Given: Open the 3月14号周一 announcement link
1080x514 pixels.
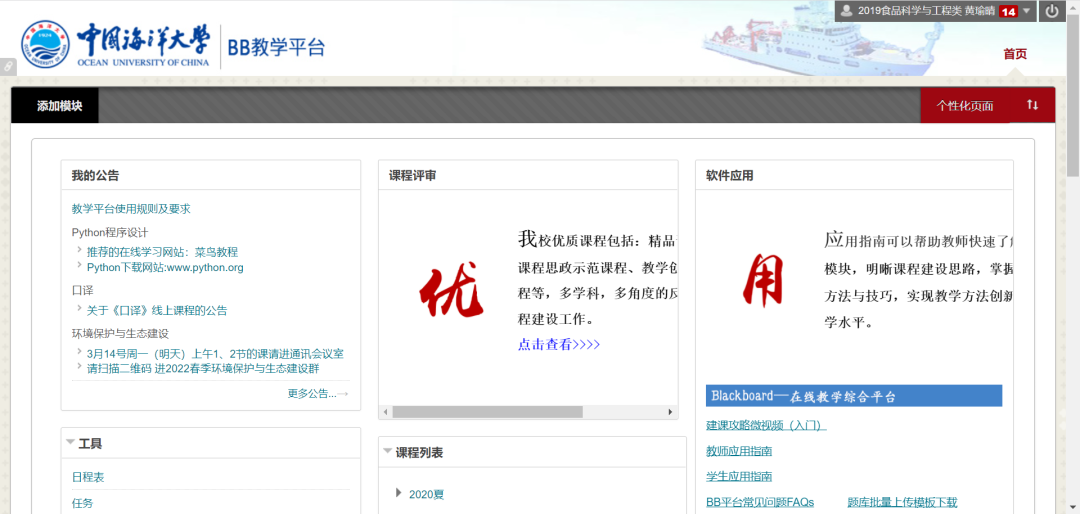Looking at the screenshot, I should click(215, 353).
